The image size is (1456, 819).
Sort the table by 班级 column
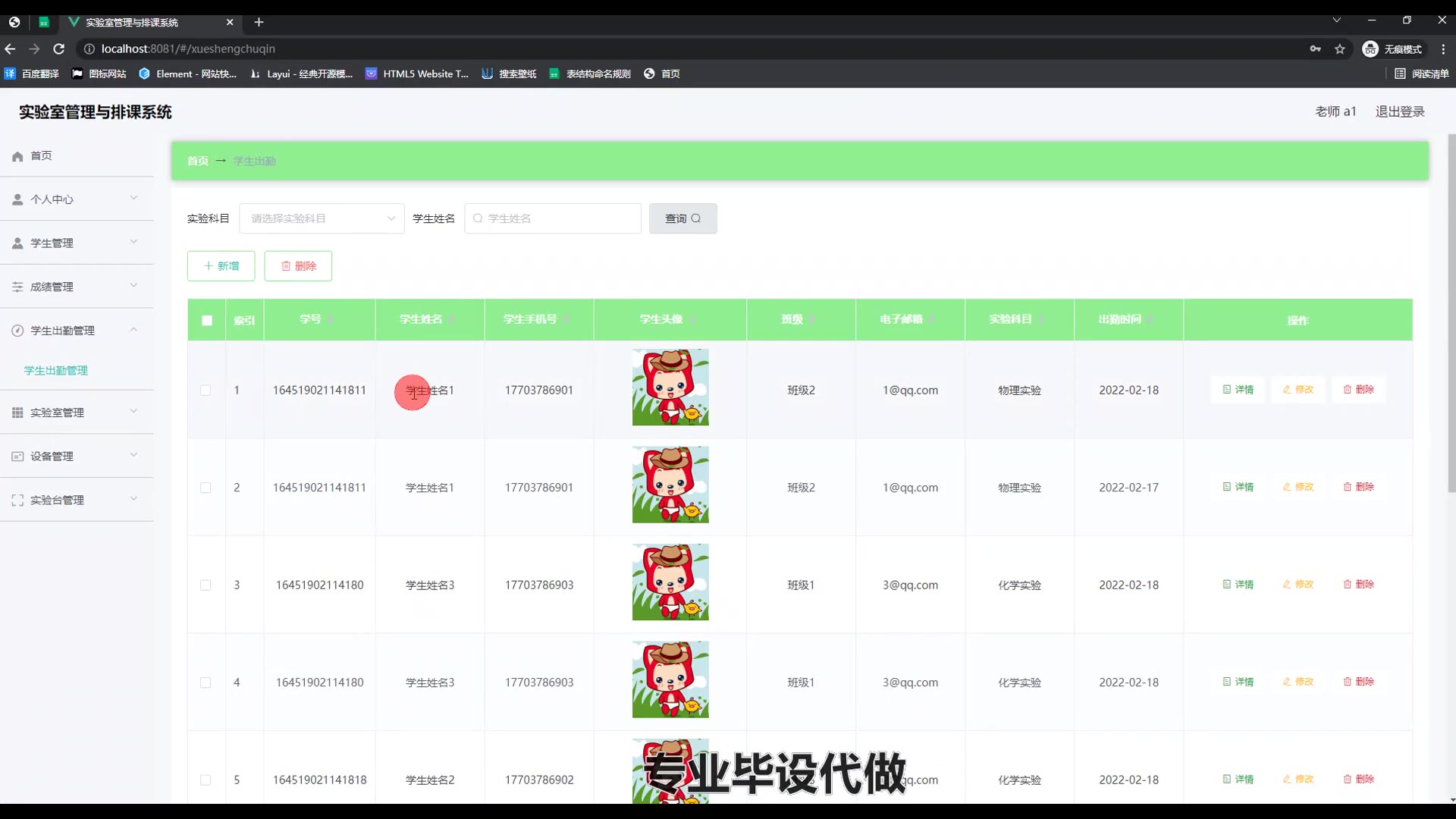coord(813,319)
